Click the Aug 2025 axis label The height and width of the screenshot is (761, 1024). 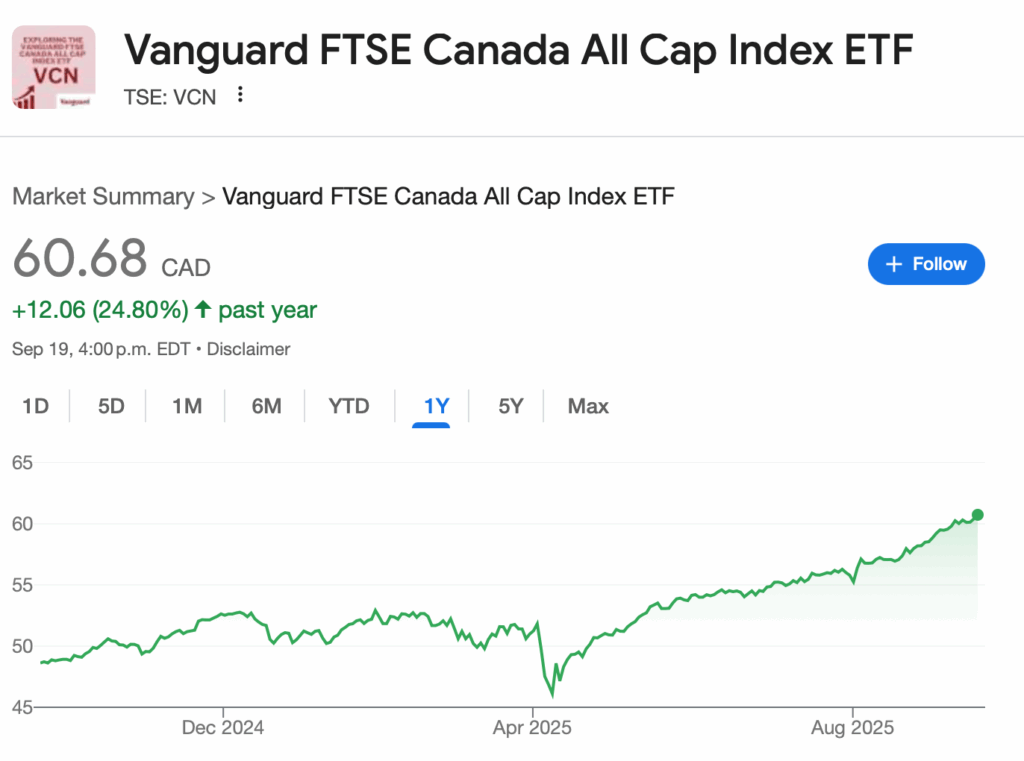(853, 728)
